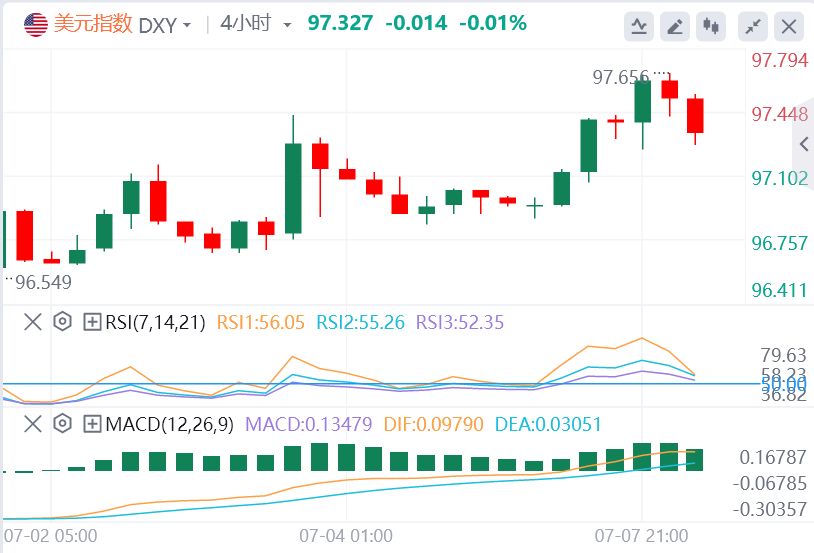Click the US flag symbol icon
814x553 pixels.
[35, 24]
